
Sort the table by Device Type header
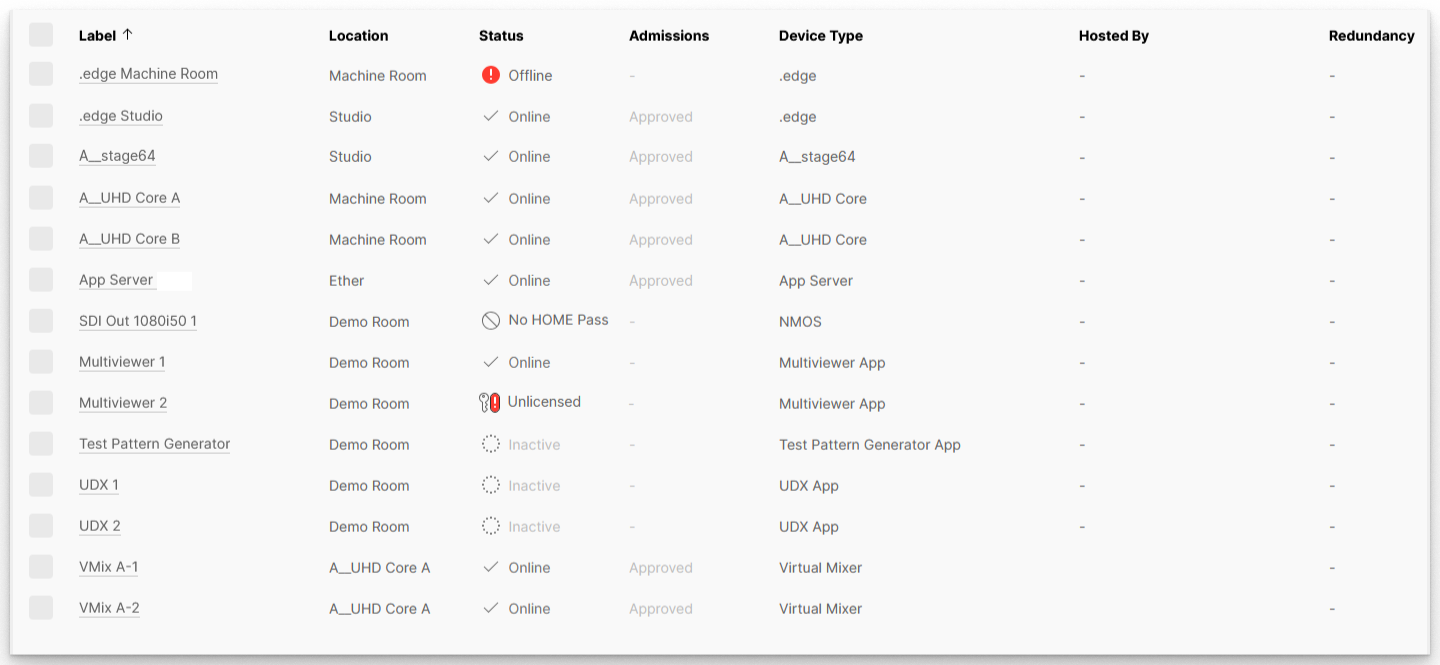(820, 36)
